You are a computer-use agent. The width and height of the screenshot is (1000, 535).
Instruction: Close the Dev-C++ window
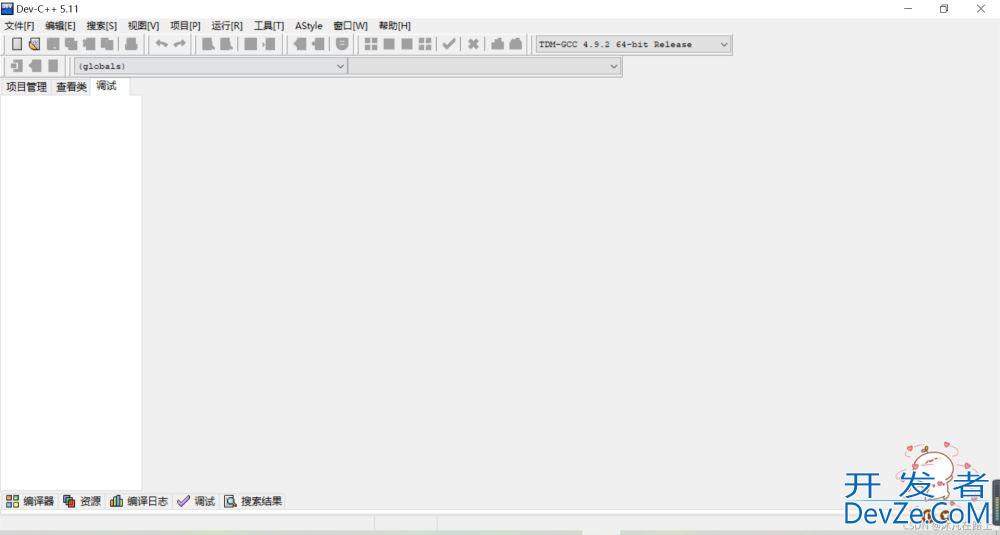[x=981, y=9]
